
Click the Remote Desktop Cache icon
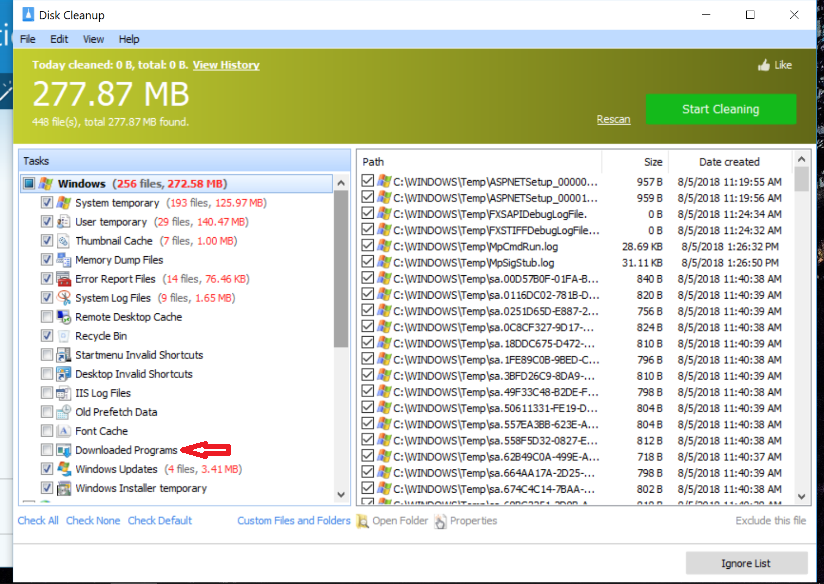click(64, 317)
